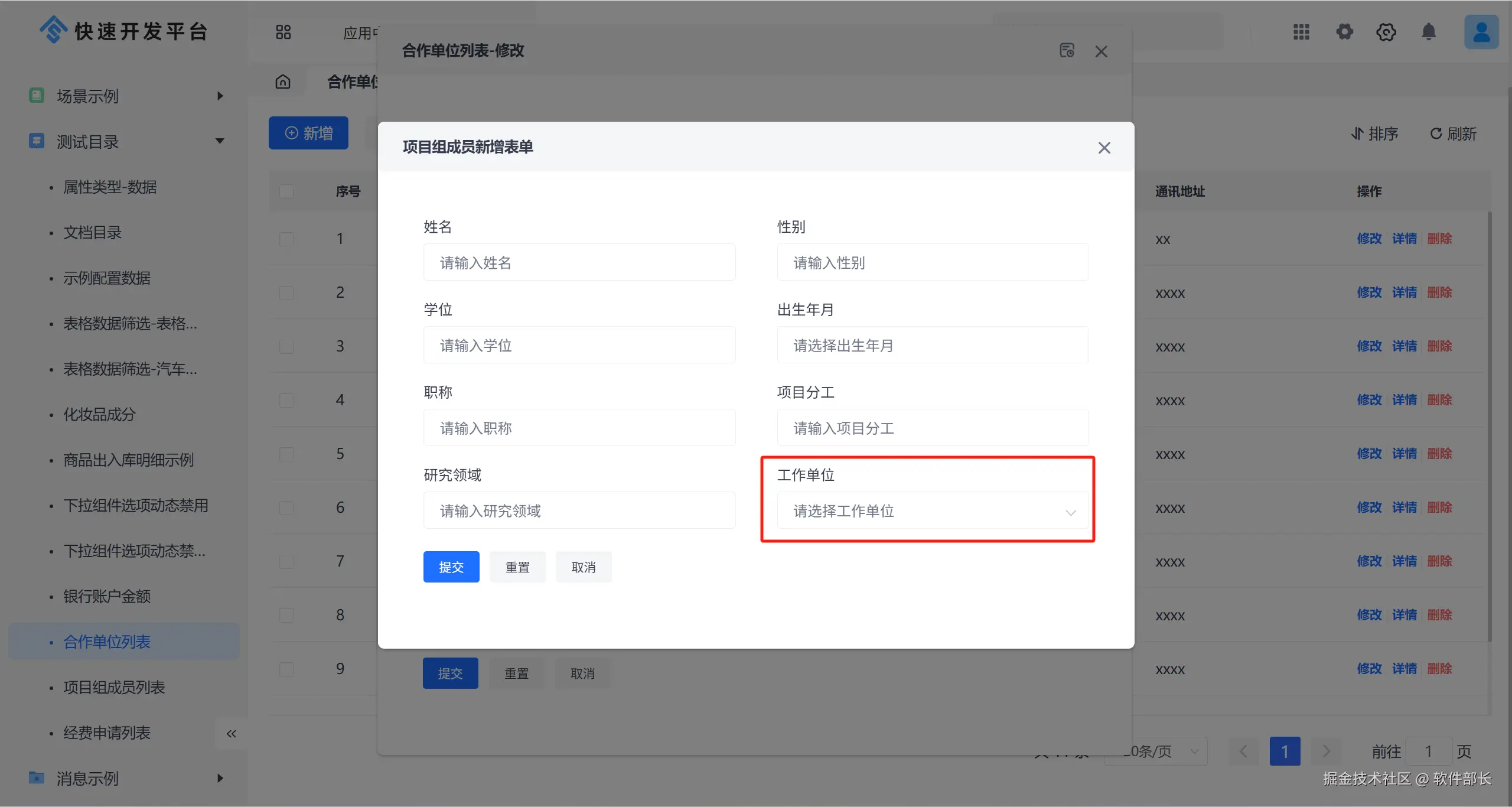
Task: Check the row 5 checkbox
Action: [286, 454]
